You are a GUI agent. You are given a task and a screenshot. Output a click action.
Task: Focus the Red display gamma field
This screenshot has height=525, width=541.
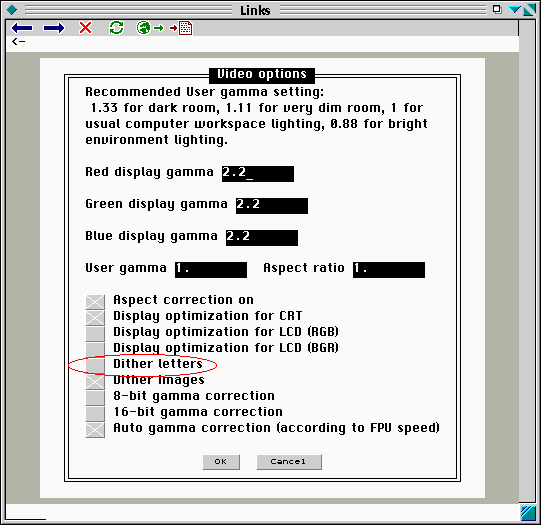(258, 174)
